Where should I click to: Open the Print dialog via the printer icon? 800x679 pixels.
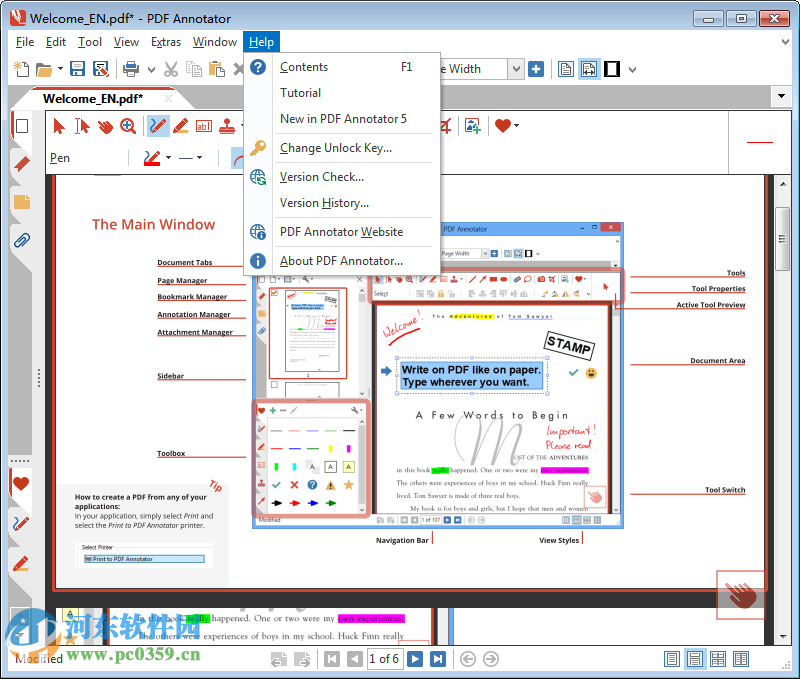tap(131, 69)
